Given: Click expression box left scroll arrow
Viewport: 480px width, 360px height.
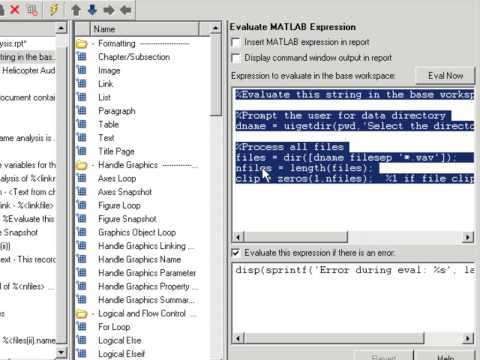Looking at the screenshot, I should [x=238, y=237].
